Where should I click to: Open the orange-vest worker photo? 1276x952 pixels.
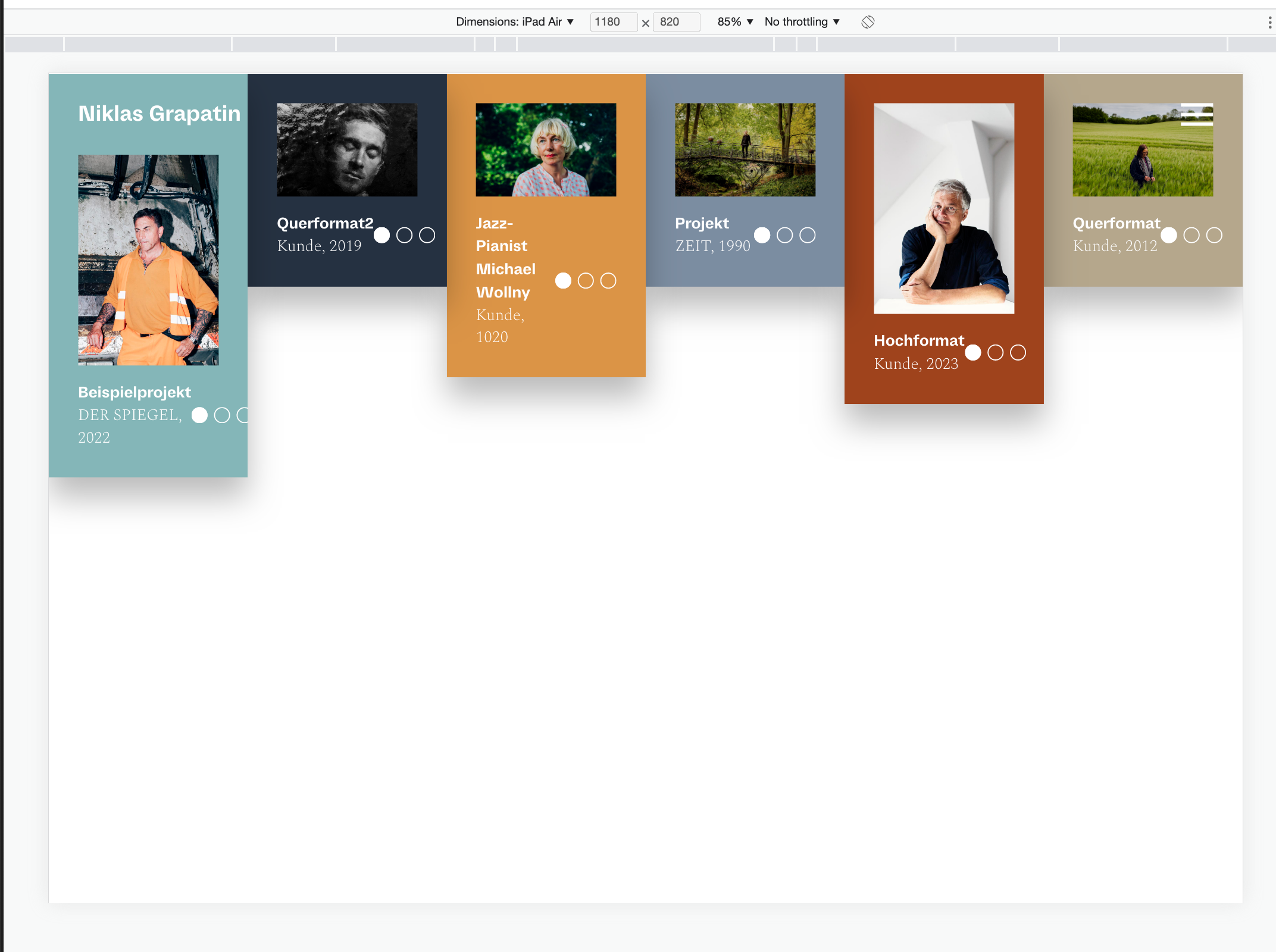[x=148, y=260]
